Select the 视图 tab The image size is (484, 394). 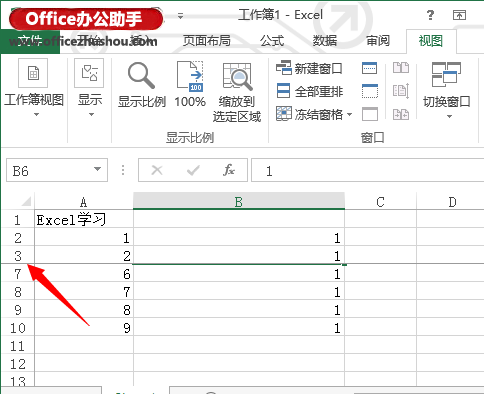(431, 41)
